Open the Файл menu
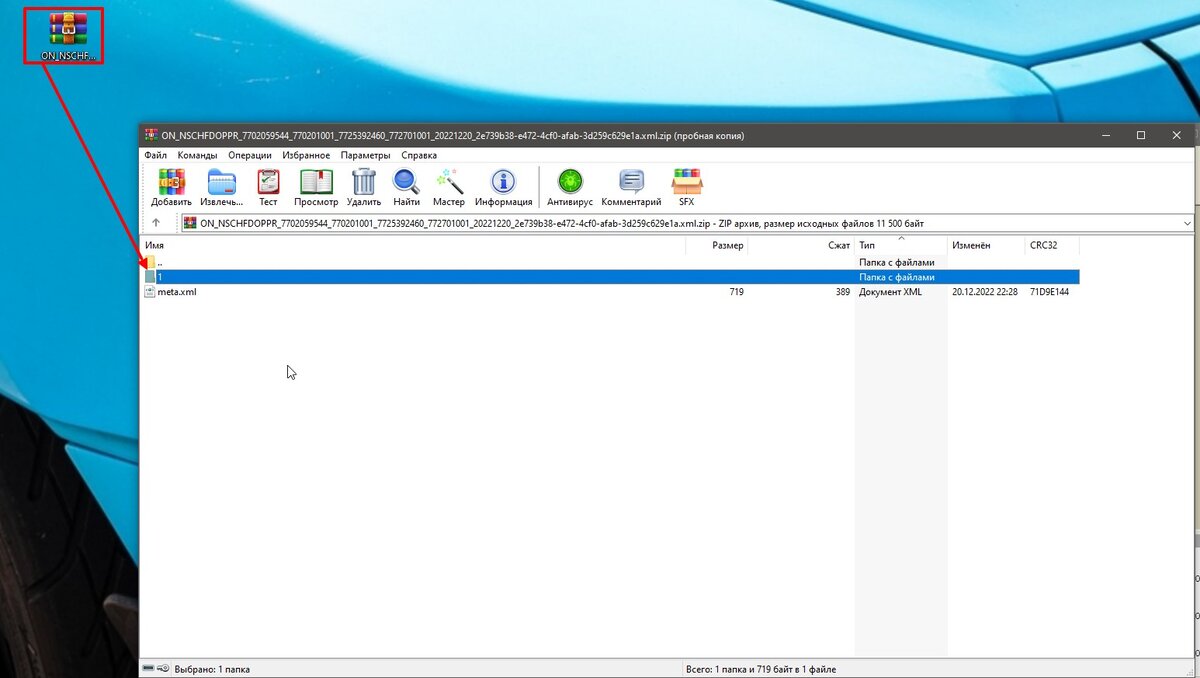Viewport: 1200px width, 678px height. (155, 156)
